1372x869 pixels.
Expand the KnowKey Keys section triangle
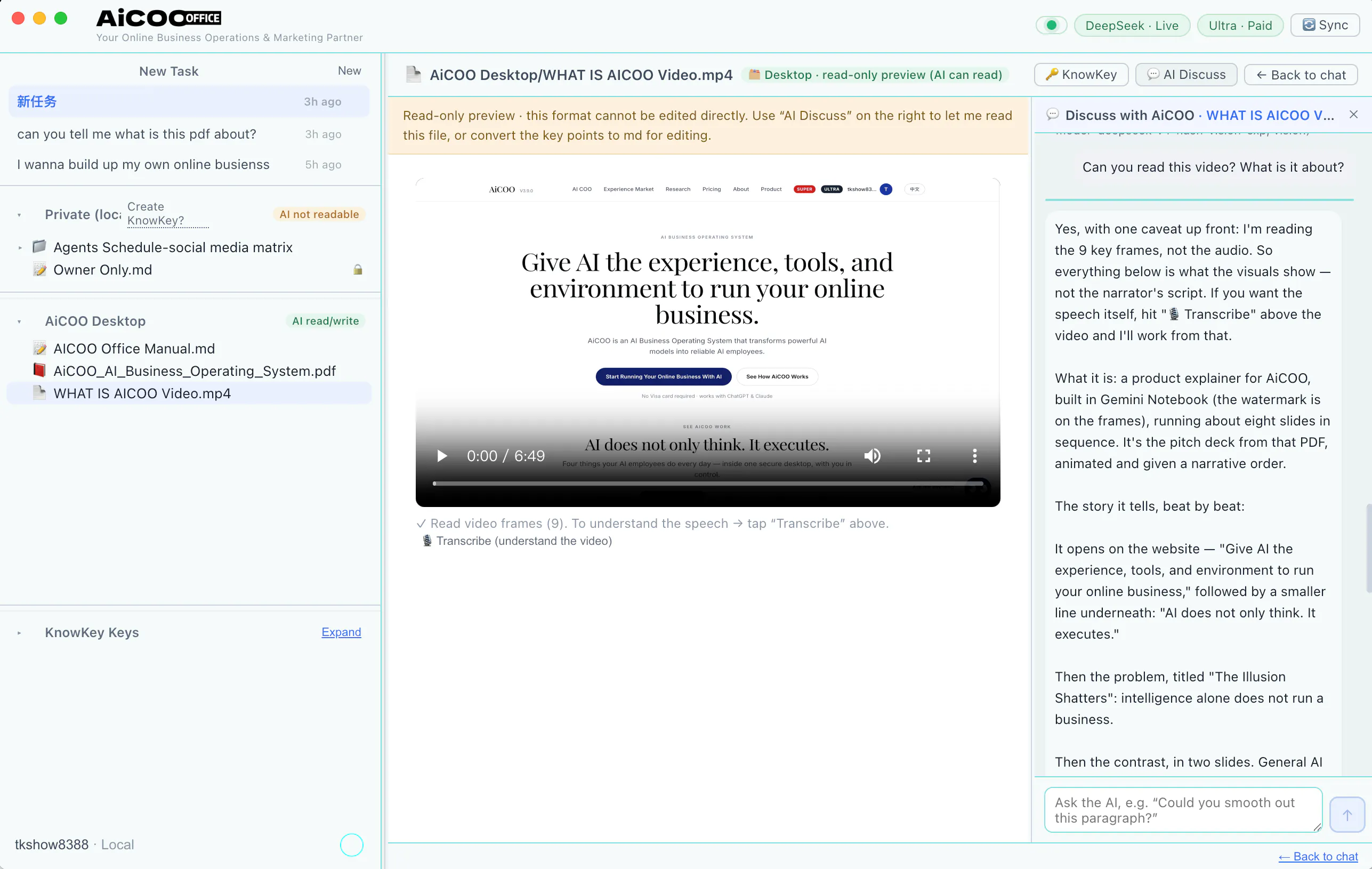tap(19, 632)
